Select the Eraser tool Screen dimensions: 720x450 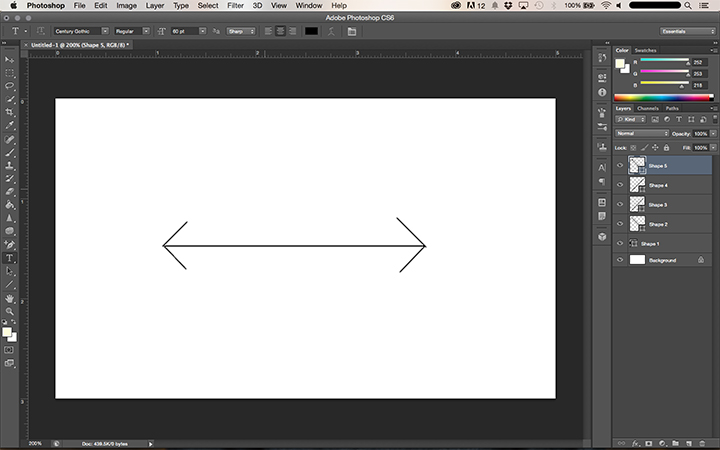9,191
